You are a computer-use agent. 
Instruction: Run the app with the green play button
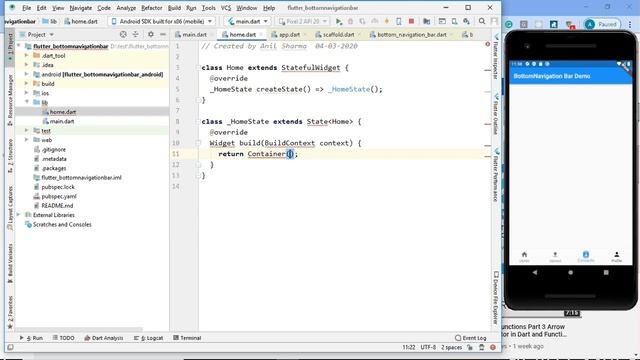(x=338, y=21)
